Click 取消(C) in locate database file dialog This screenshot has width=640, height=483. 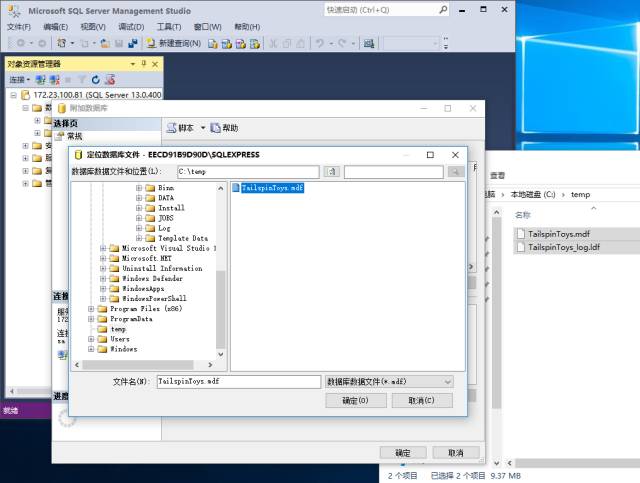coord(422,401)
